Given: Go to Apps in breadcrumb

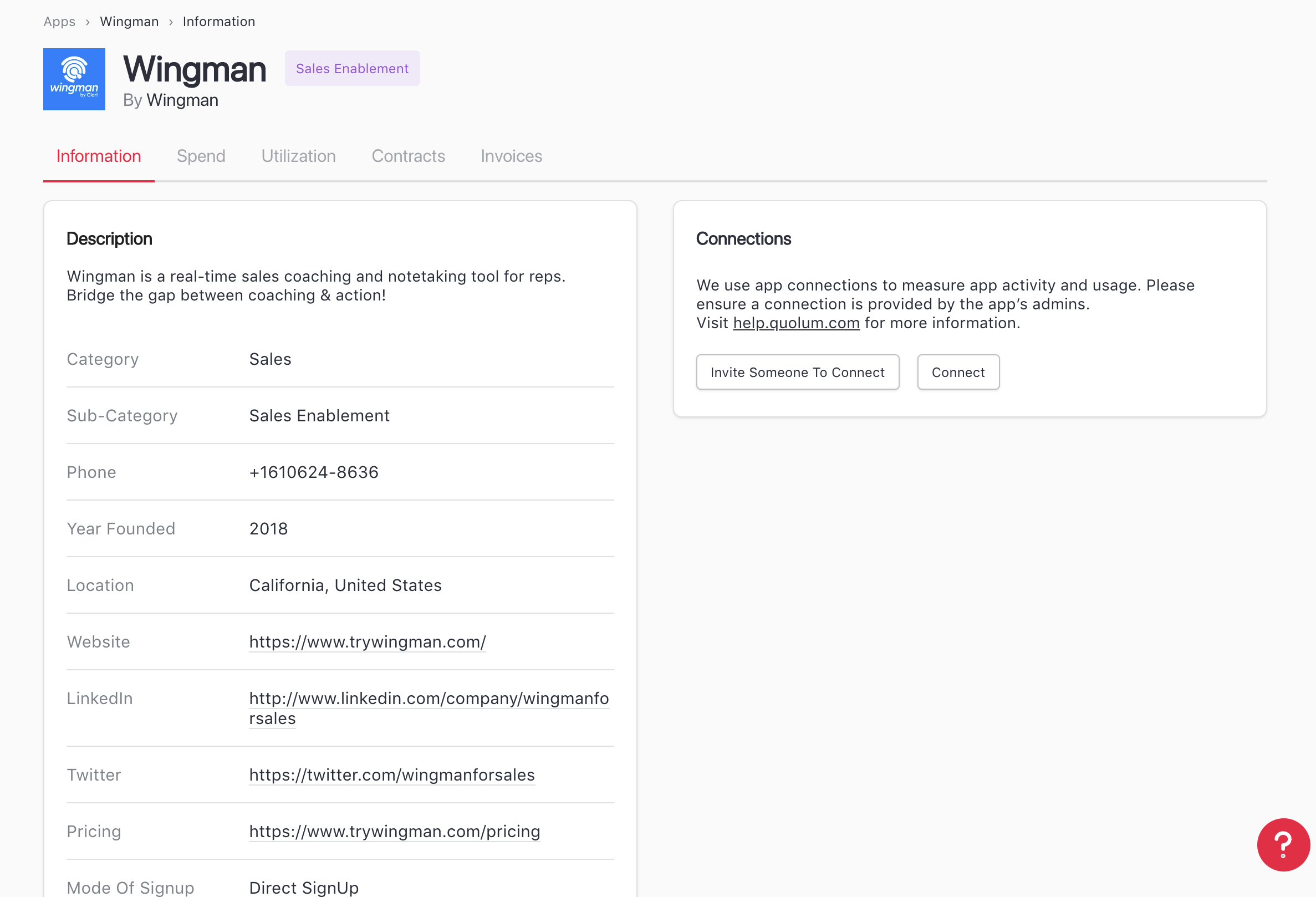Looking at the screenshot, I should [59, 22].
